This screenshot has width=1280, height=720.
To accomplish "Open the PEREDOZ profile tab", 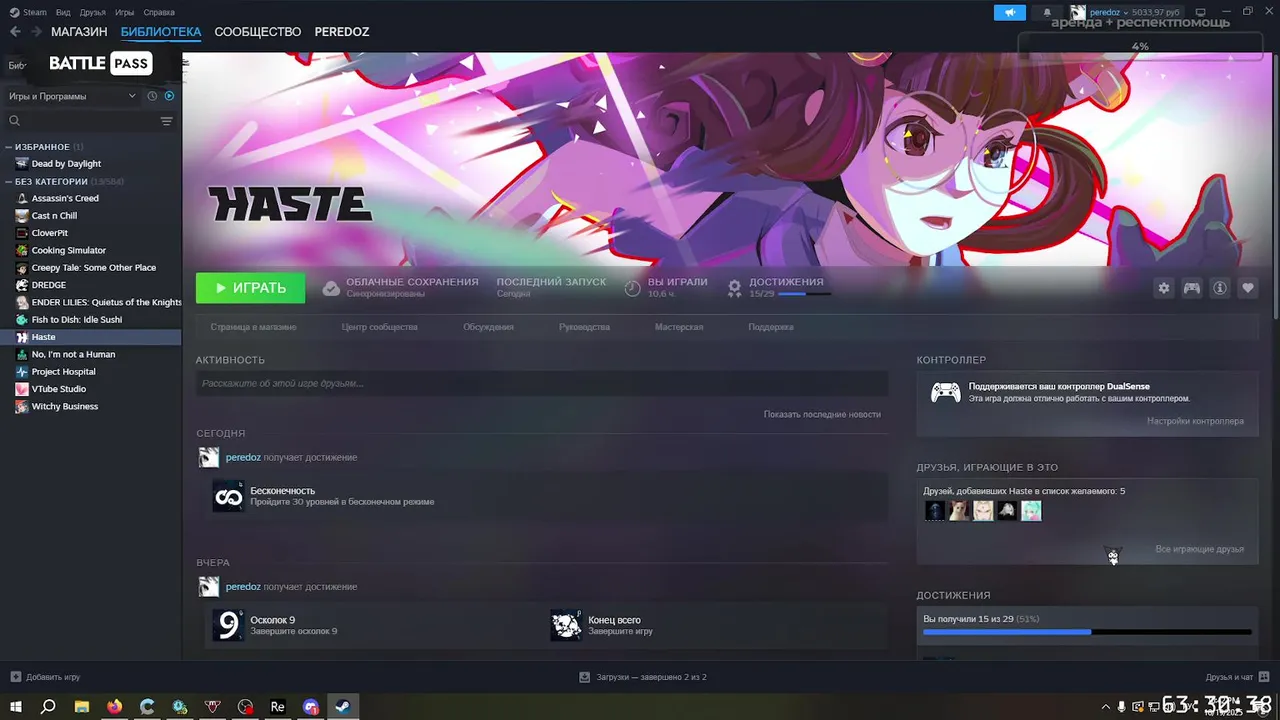I will click(342, 32).
